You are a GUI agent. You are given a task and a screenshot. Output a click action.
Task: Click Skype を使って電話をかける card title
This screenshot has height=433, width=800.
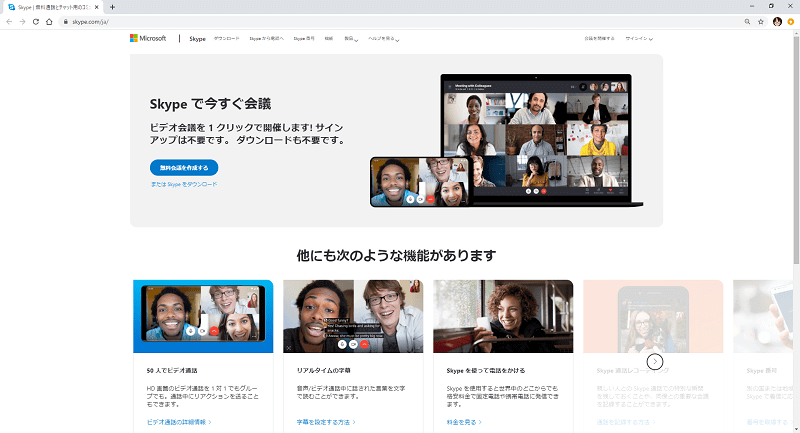[x=486, y=370]
